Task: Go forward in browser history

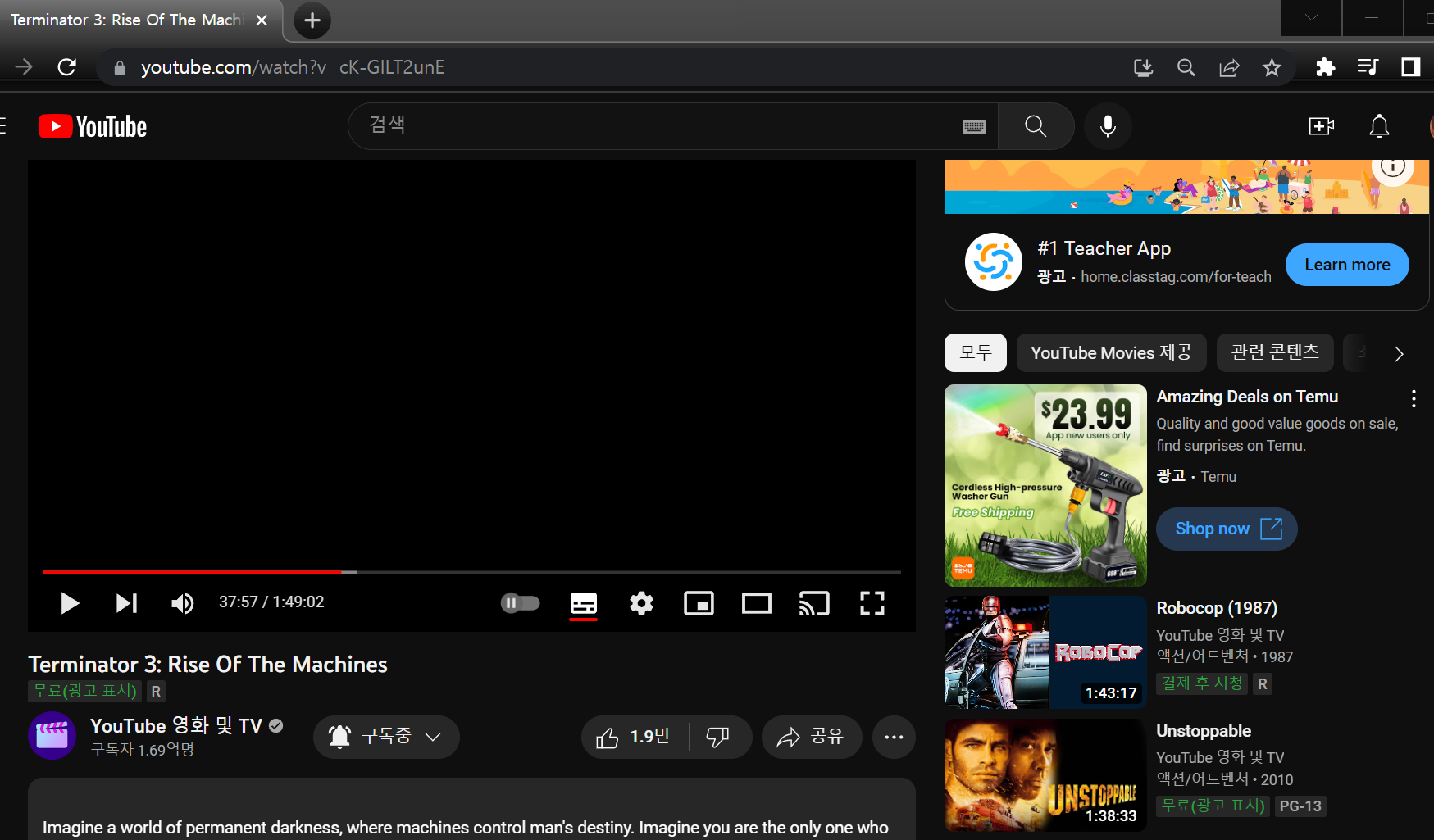Action: [24, 67]
